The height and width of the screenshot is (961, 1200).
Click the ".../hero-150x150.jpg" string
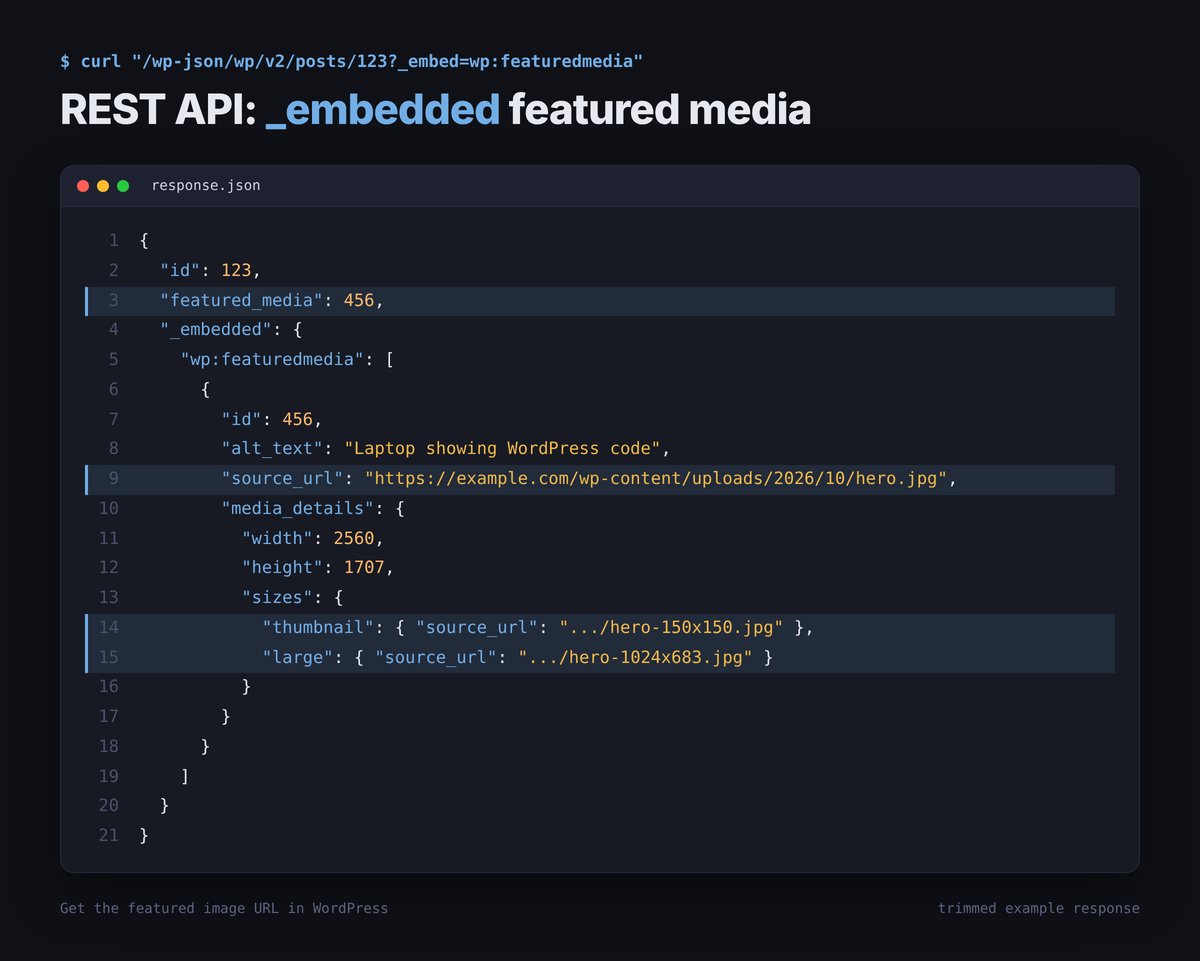[x=671, y=627]
